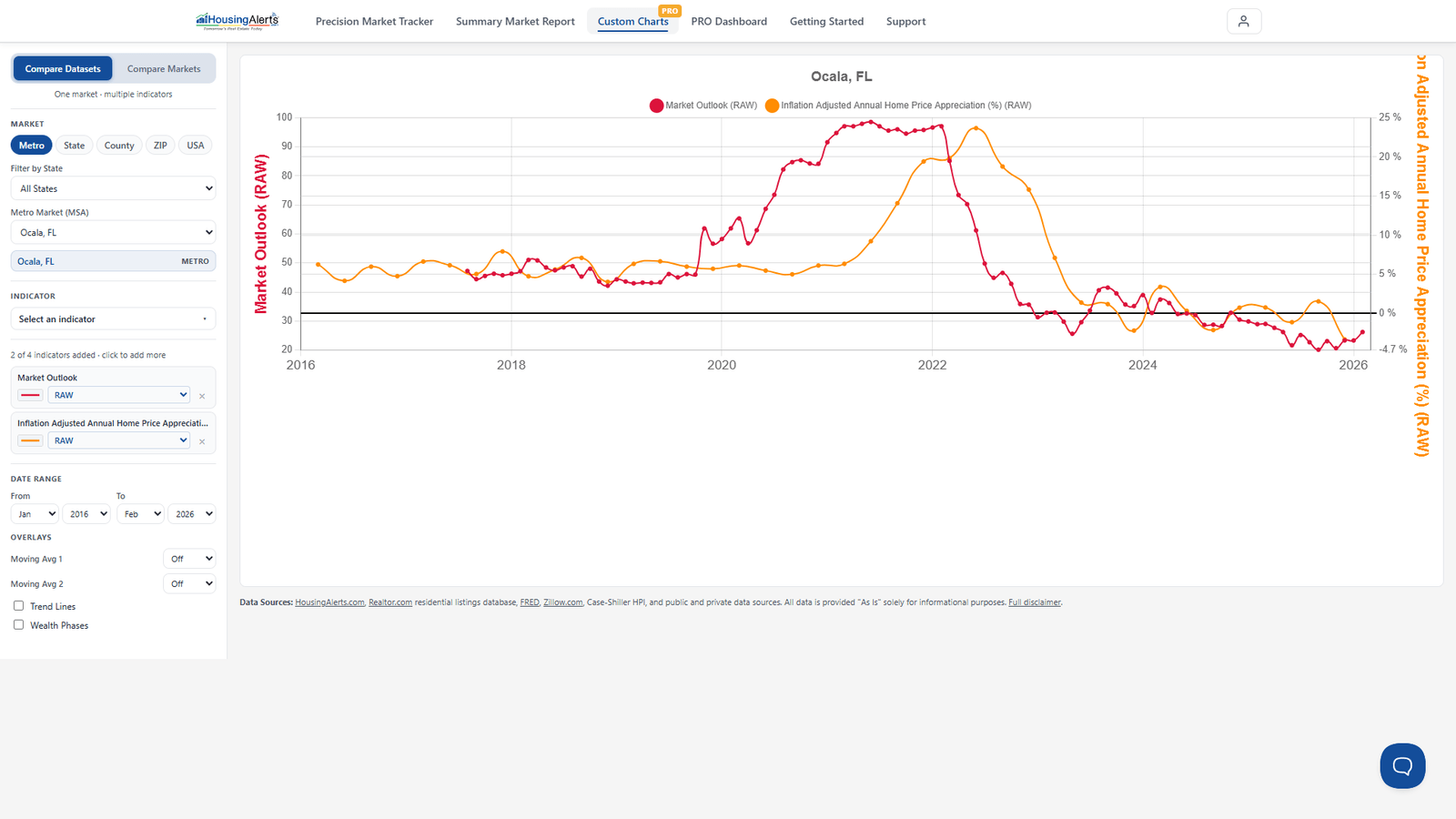Open the Support page
Screen dimensions: 1456x819
pos(905,21)
